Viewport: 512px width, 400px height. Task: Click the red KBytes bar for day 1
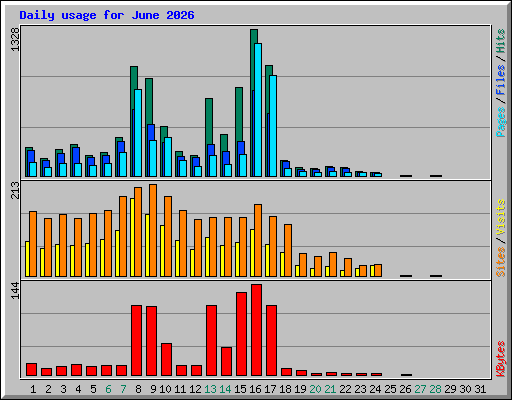31,370
